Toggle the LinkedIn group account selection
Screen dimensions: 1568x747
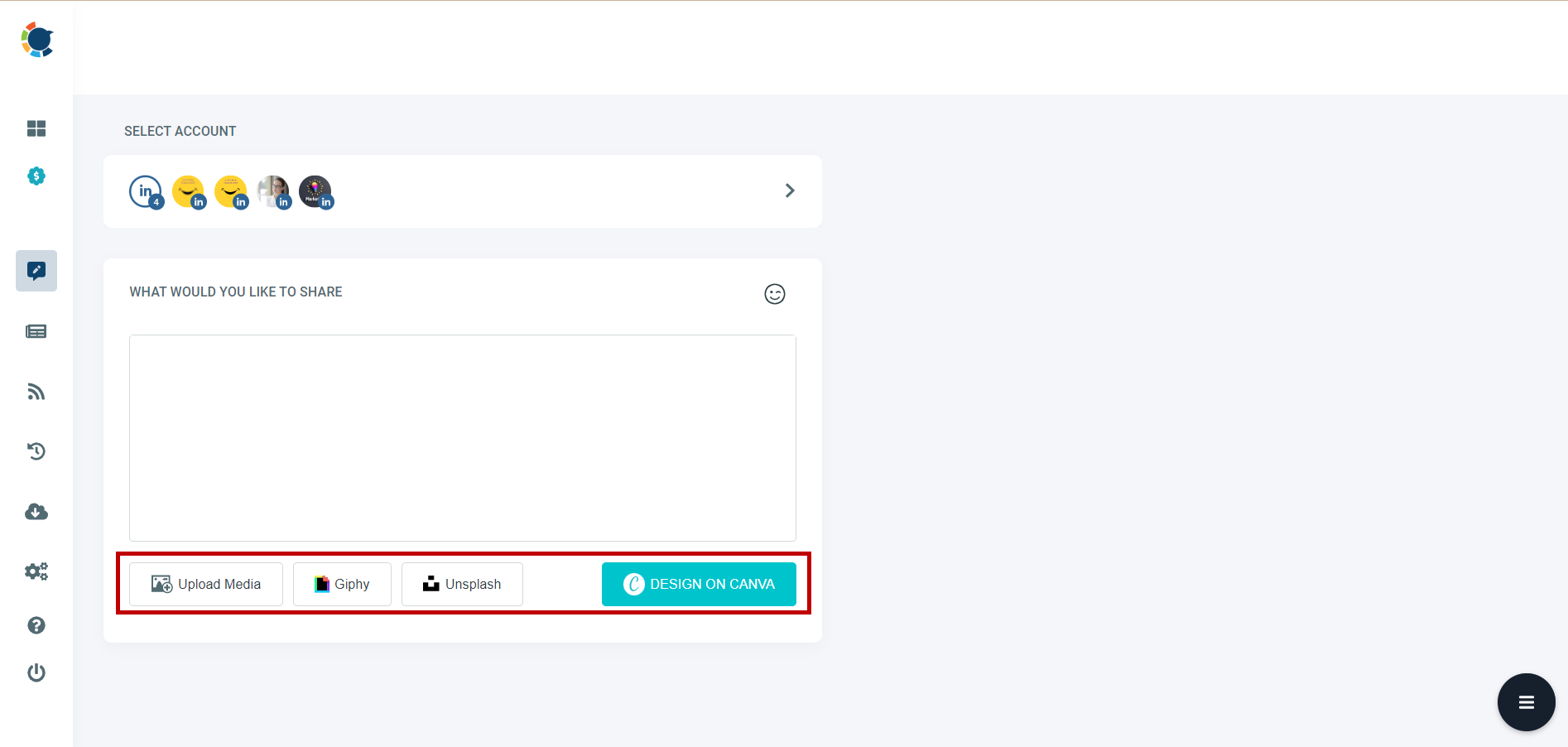point(146,191)
